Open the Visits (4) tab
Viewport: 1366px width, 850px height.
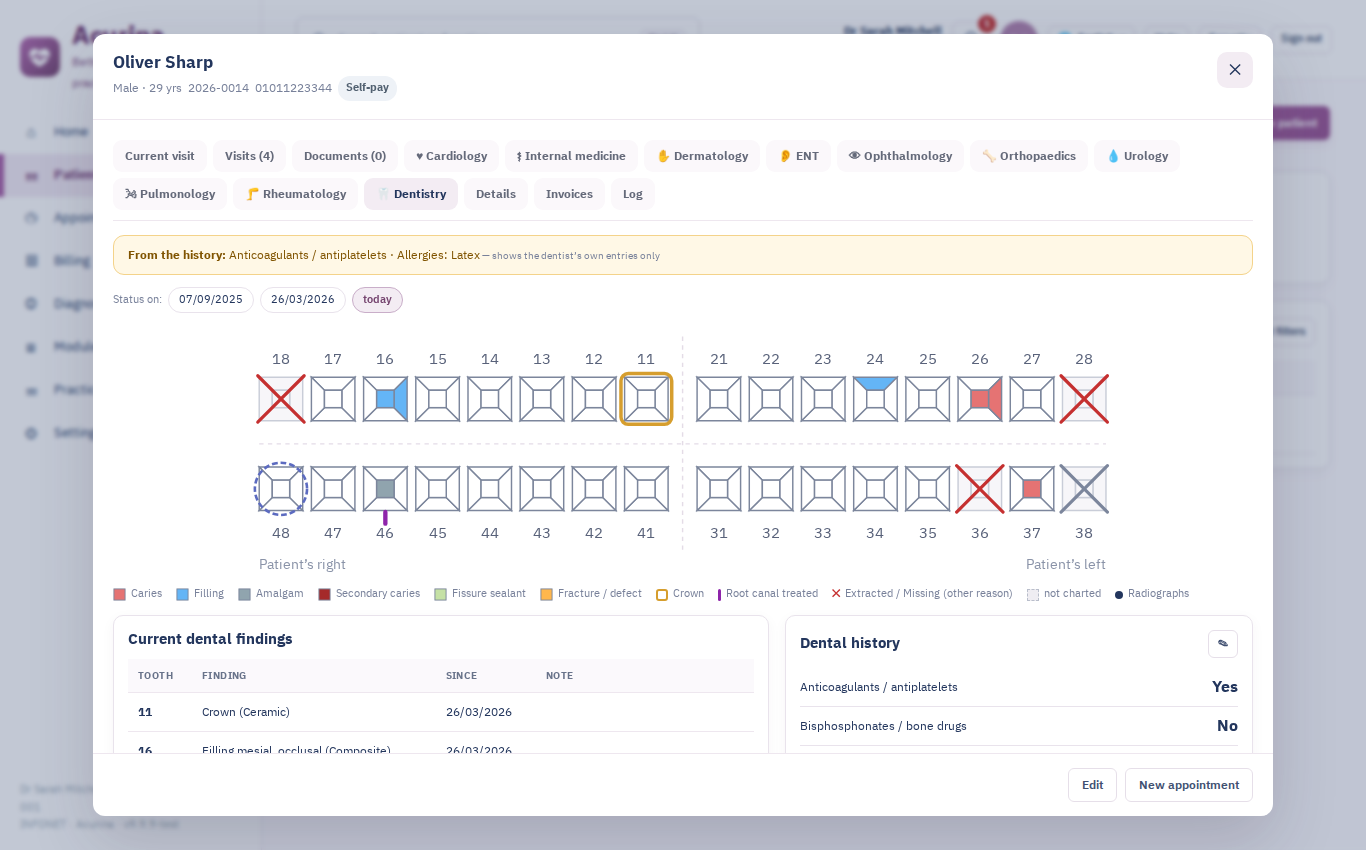click(249, 156)
